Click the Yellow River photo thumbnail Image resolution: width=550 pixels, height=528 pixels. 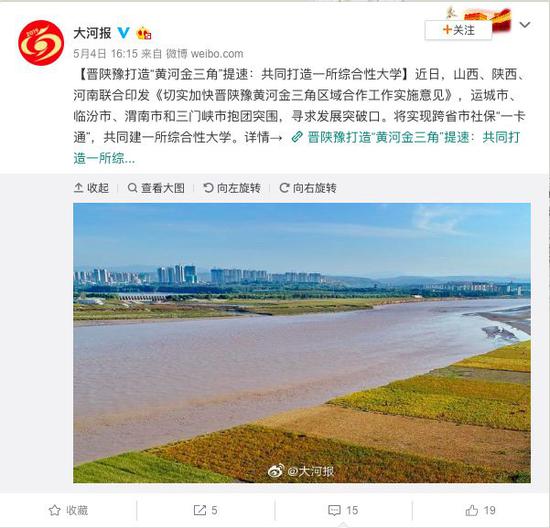coord(302,343)
